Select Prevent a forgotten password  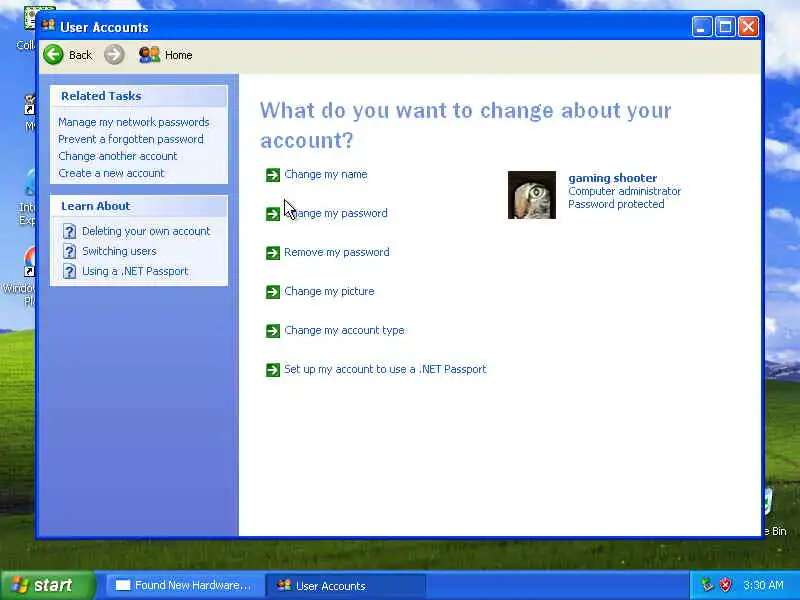(x=131, y=139)
